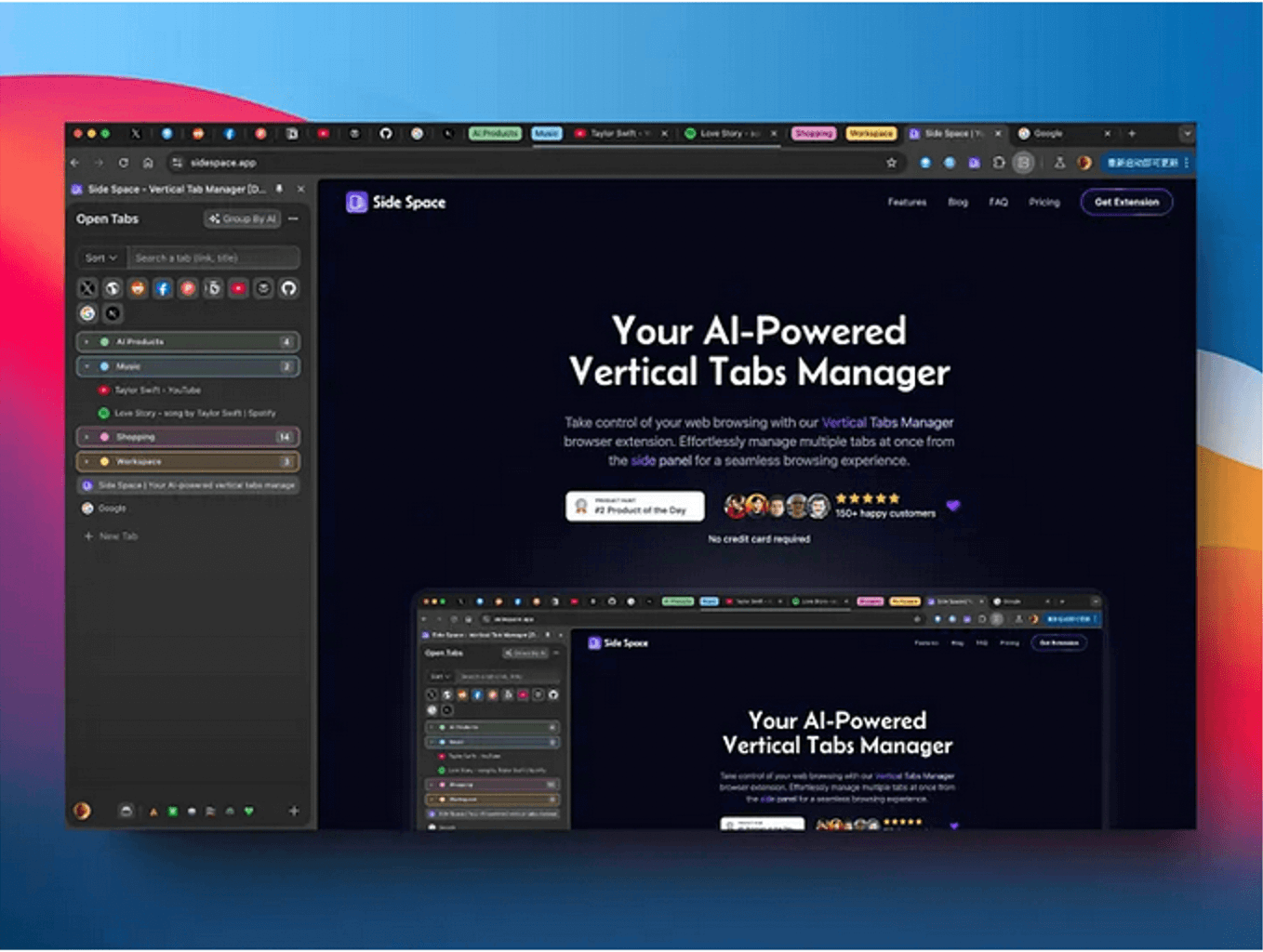Image resolution: width=1263 pixels, height=952 pixels.
Task: Open the pinned GitHub tab in tab strip
Action: click(385, 134)
